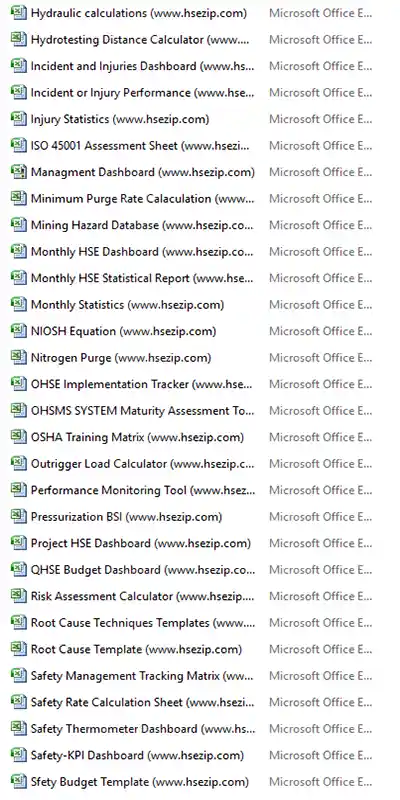Click the Outrigger Load Calculator icon
Image resolution: width=400 pixels, height=800 pixels.
coord(19,464)
